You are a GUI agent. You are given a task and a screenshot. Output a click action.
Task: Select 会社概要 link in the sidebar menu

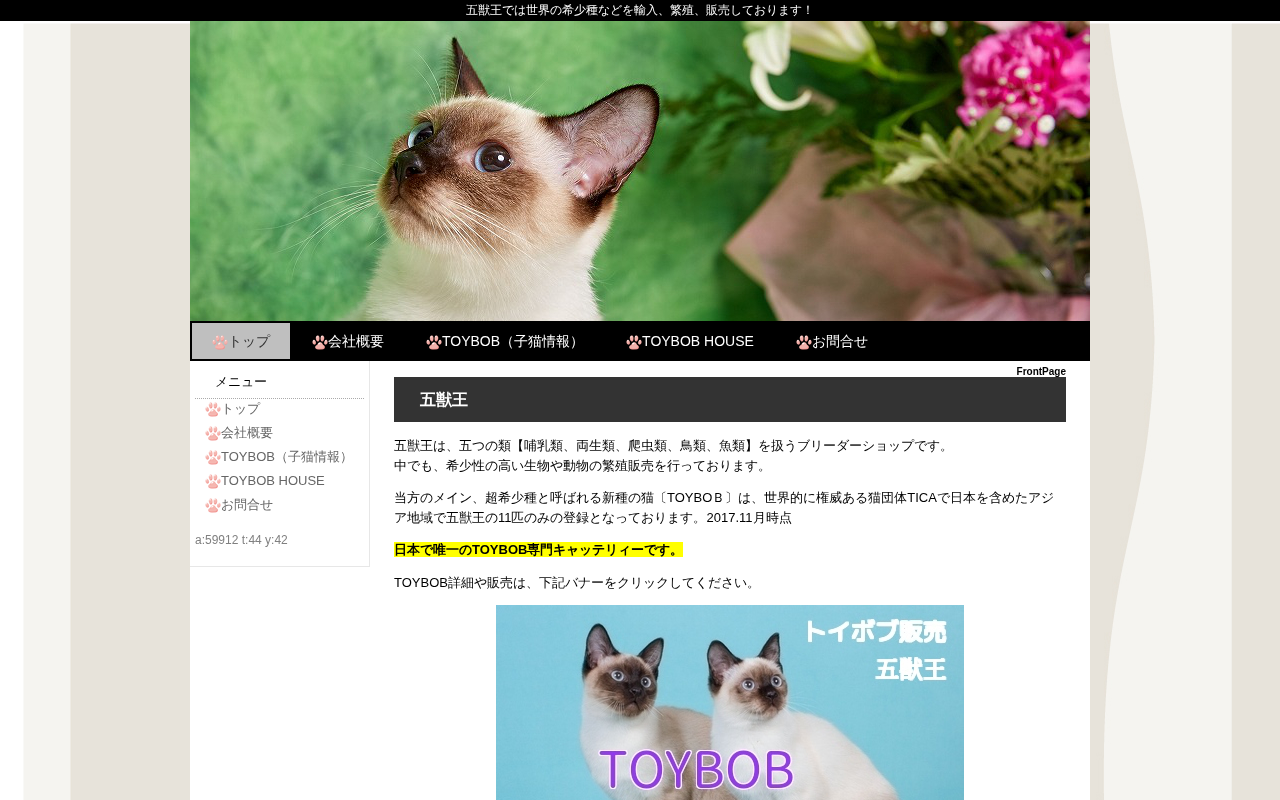(x=247, y=433)
